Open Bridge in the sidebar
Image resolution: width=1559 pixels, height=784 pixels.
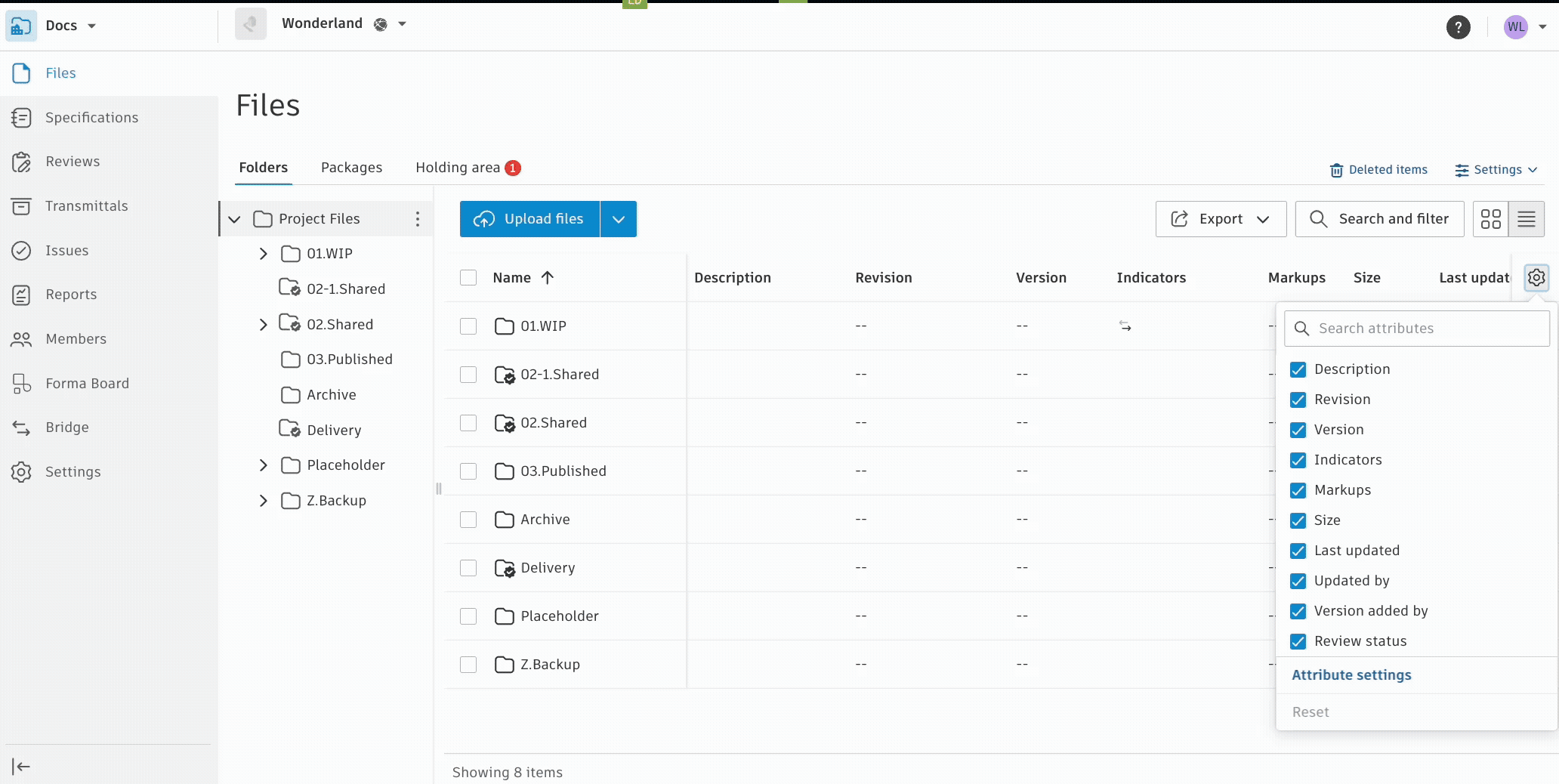tap(66, 427)
